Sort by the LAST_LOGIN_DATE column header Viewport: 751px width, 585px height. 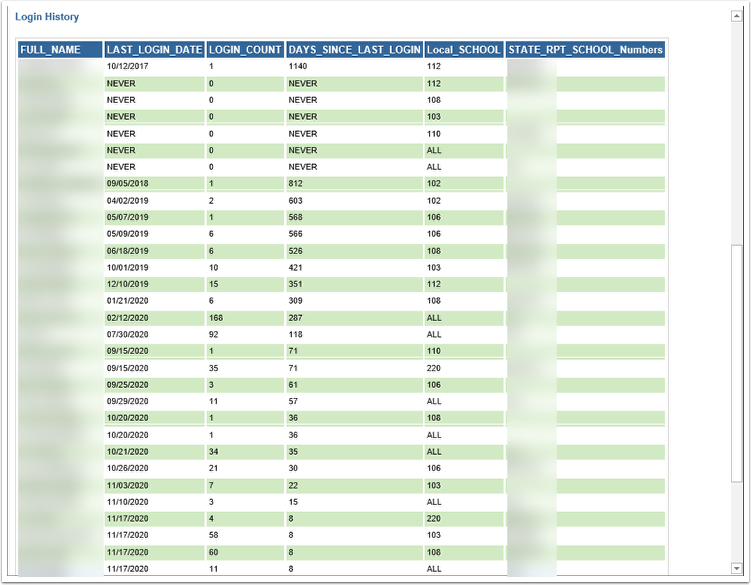pos(155,50)
